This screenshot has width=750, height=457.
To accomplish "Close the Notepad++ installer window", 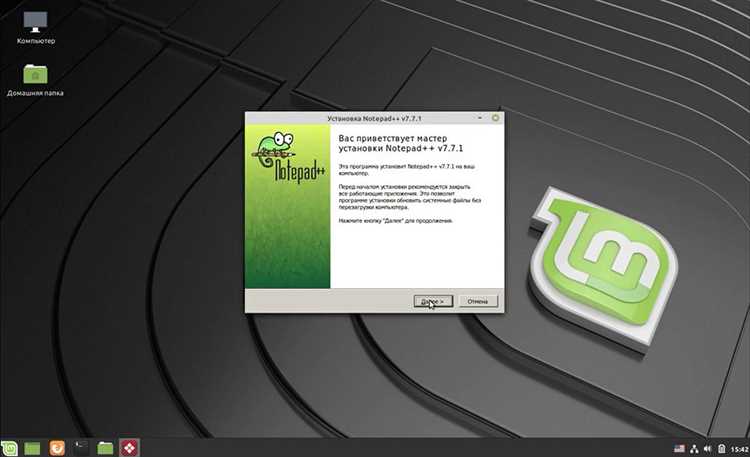I will pyautogui.click(x=496, y=118).
